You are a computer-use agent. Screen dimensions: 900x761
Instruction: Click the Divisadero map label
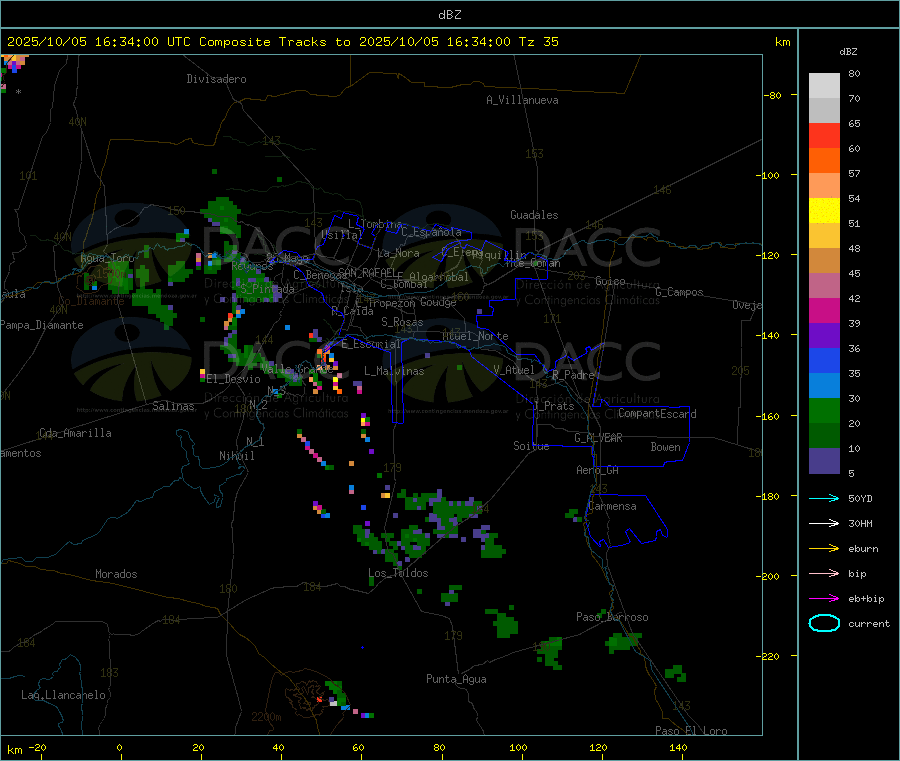coord(216,79)
